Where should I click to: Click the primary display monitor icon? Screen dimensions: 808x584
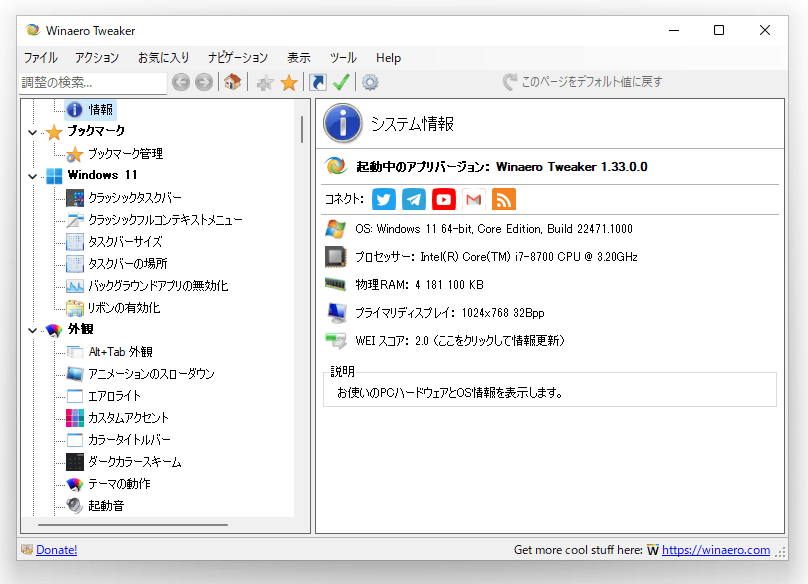(x=336, y=313)
